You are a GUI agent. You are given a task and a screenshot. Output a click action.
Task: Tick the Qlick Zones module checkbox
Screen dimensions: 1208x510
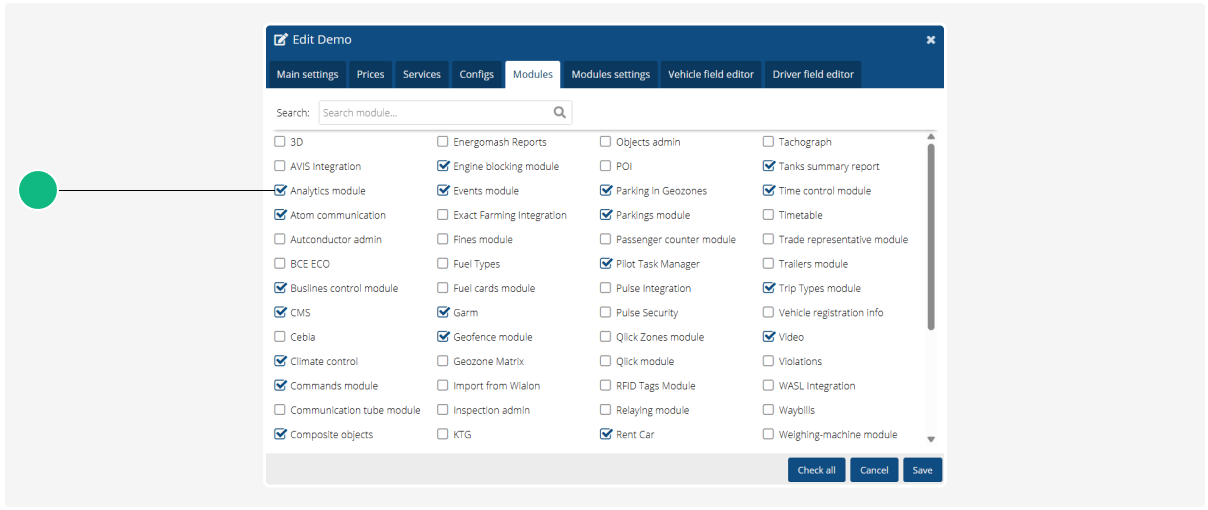click(x=606, y=337)
